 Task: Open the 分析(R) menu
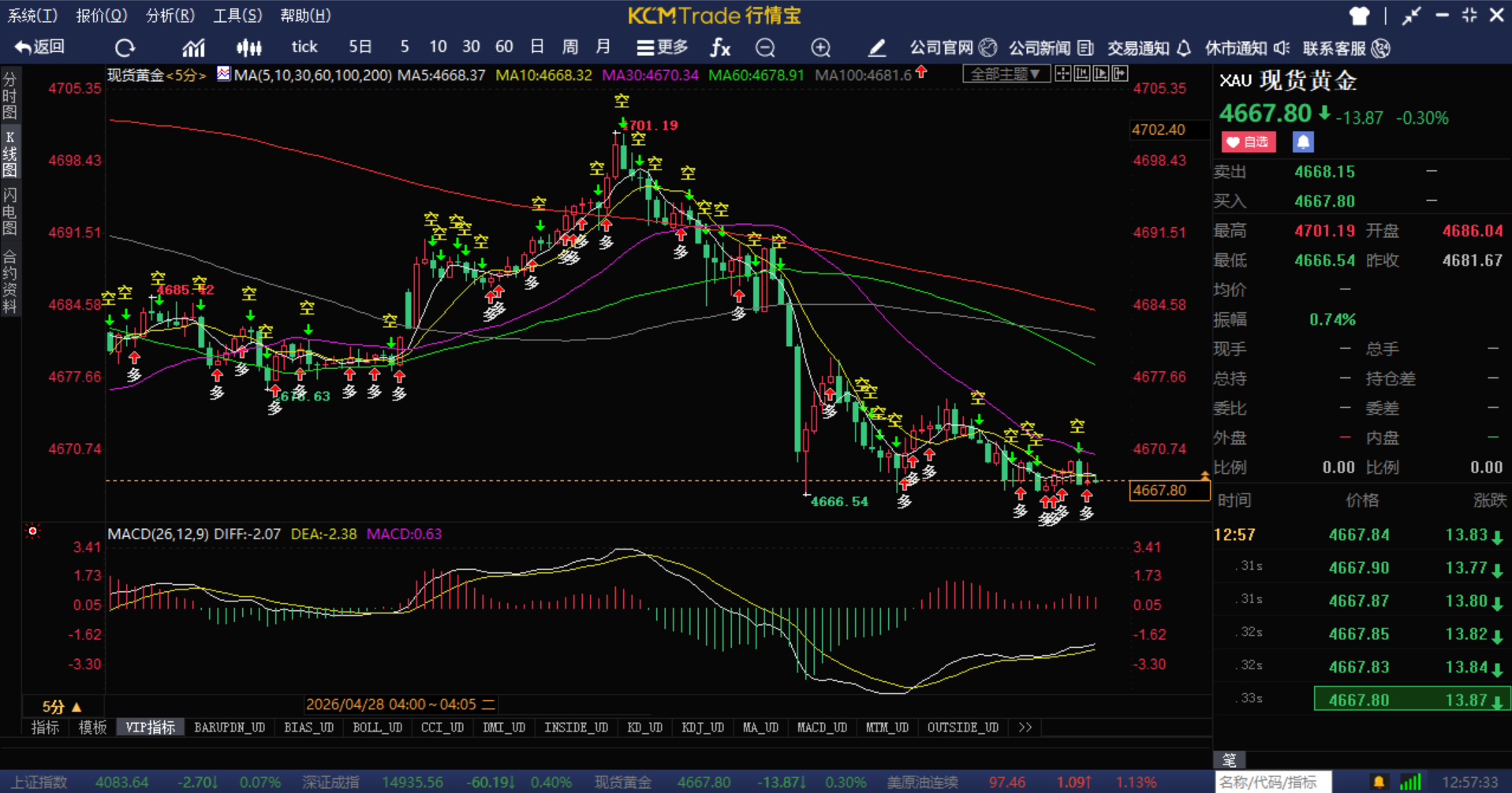(170, 15)
